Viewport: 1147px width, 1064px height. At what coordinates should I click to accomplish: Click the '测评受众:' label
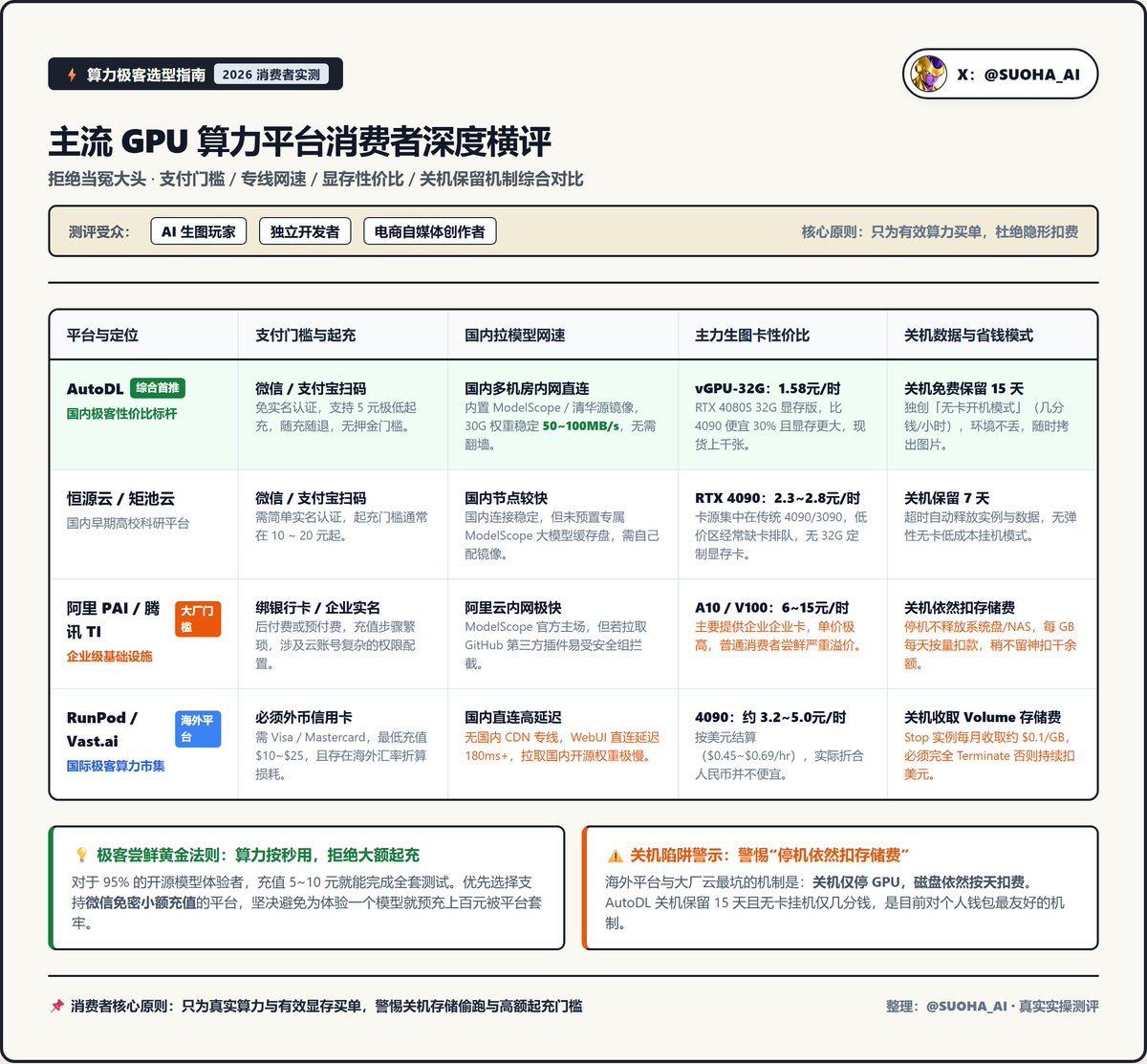(x=100, y=231)
